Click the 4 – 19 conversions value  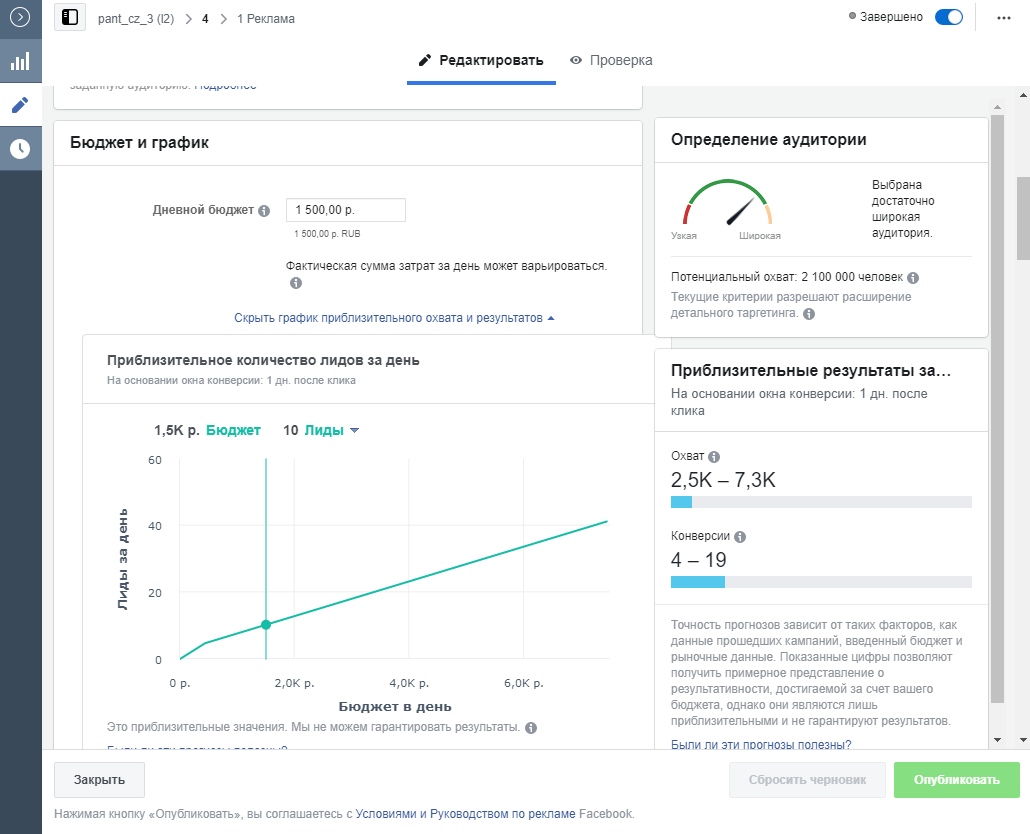coord(698,560)
